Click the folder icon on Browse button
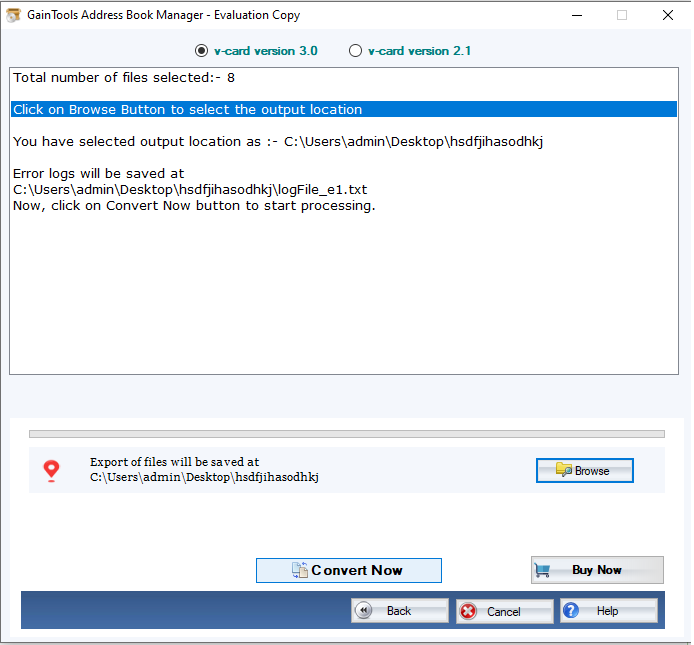 pos(564,469)
